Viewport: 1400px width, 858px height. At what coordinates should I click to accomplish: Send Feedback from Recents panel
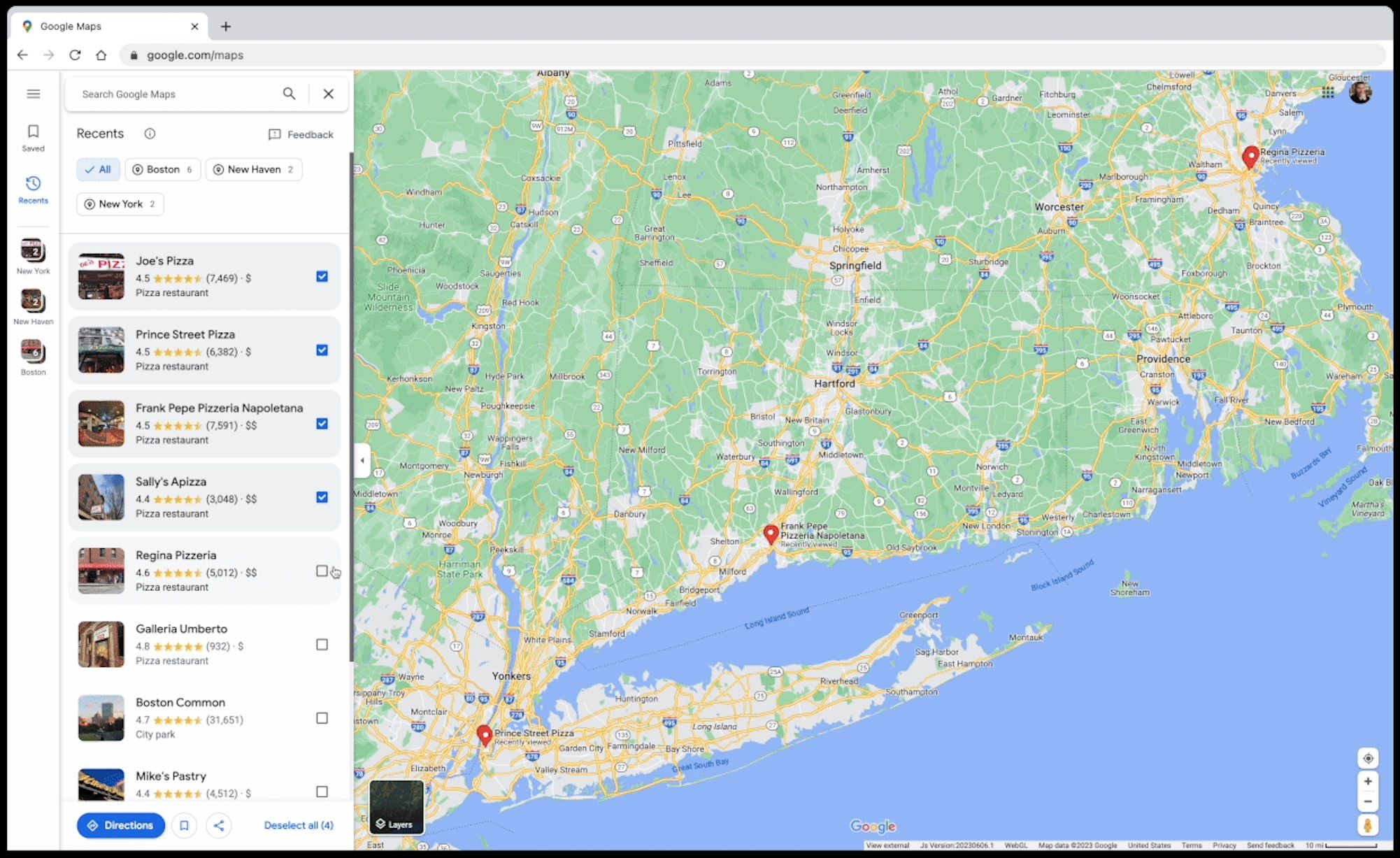[x=301, y=134]
